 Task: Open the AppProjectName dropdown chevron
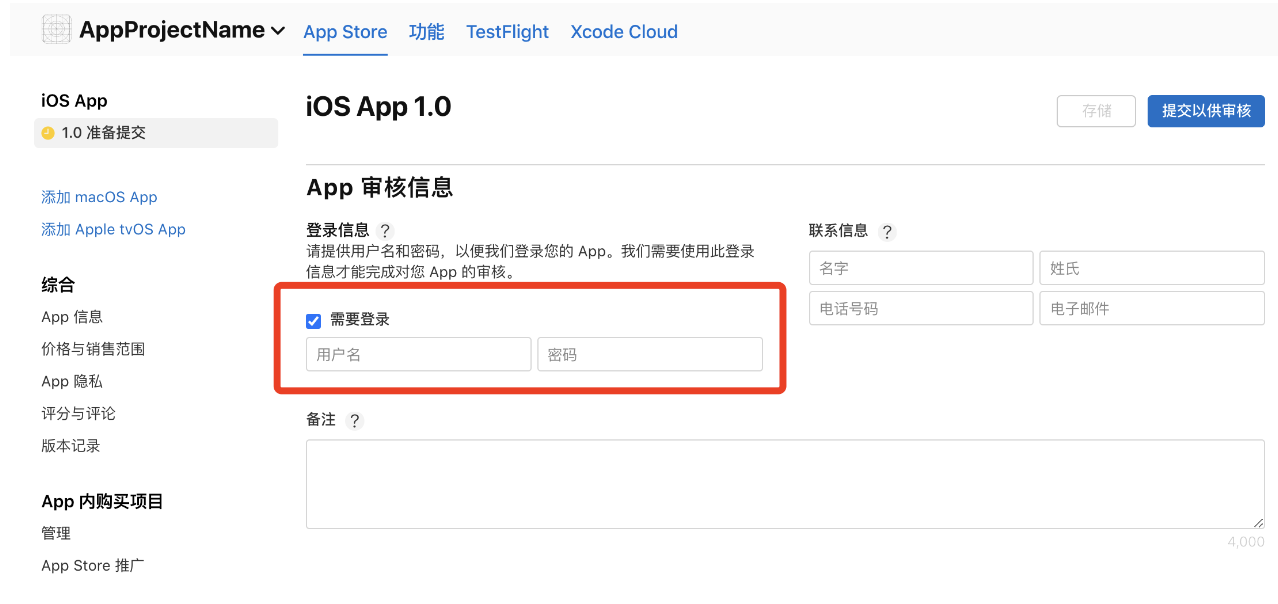coord(278,31)
